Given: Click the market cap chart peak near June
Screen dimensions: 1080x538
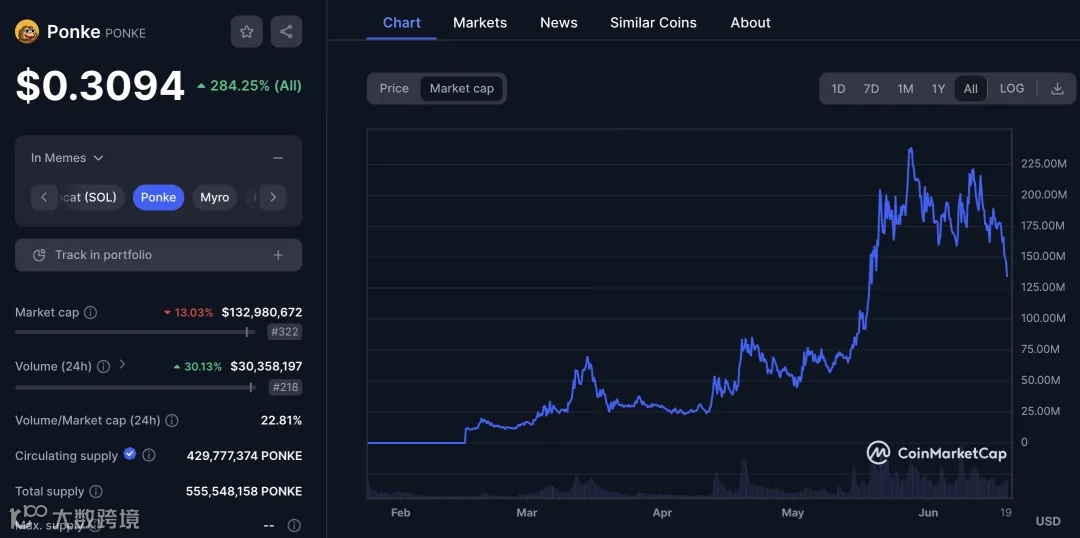Looking at the screenshot, I should click(x=911, y=149).
